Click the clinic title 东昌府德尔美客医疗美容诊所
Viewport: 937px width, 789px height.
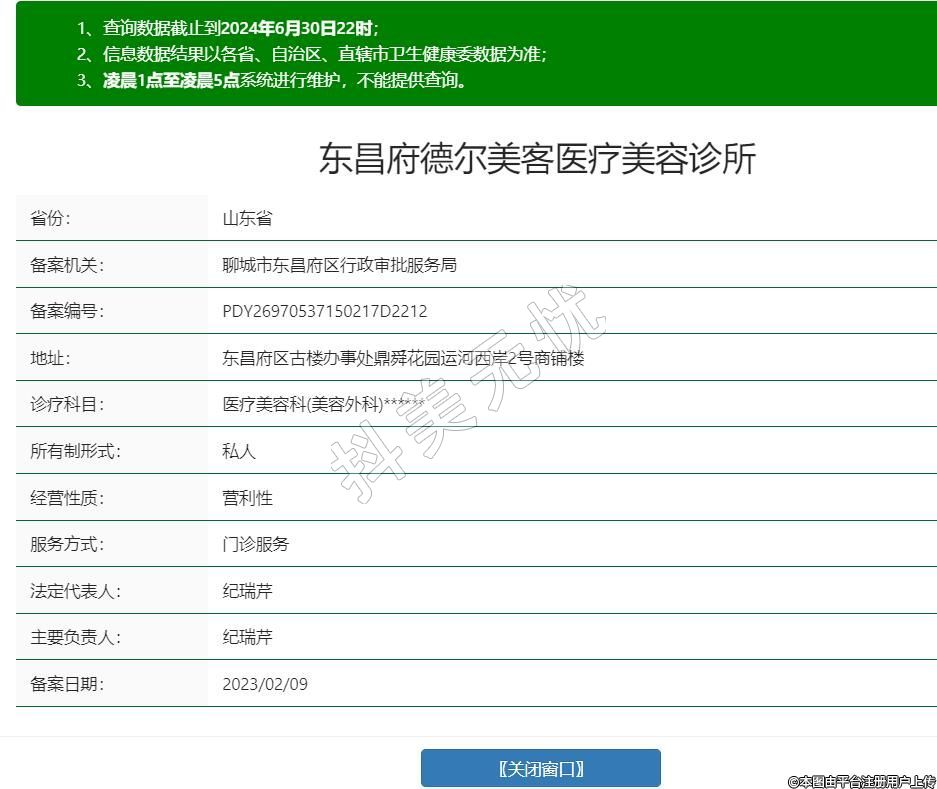point(537,160)
